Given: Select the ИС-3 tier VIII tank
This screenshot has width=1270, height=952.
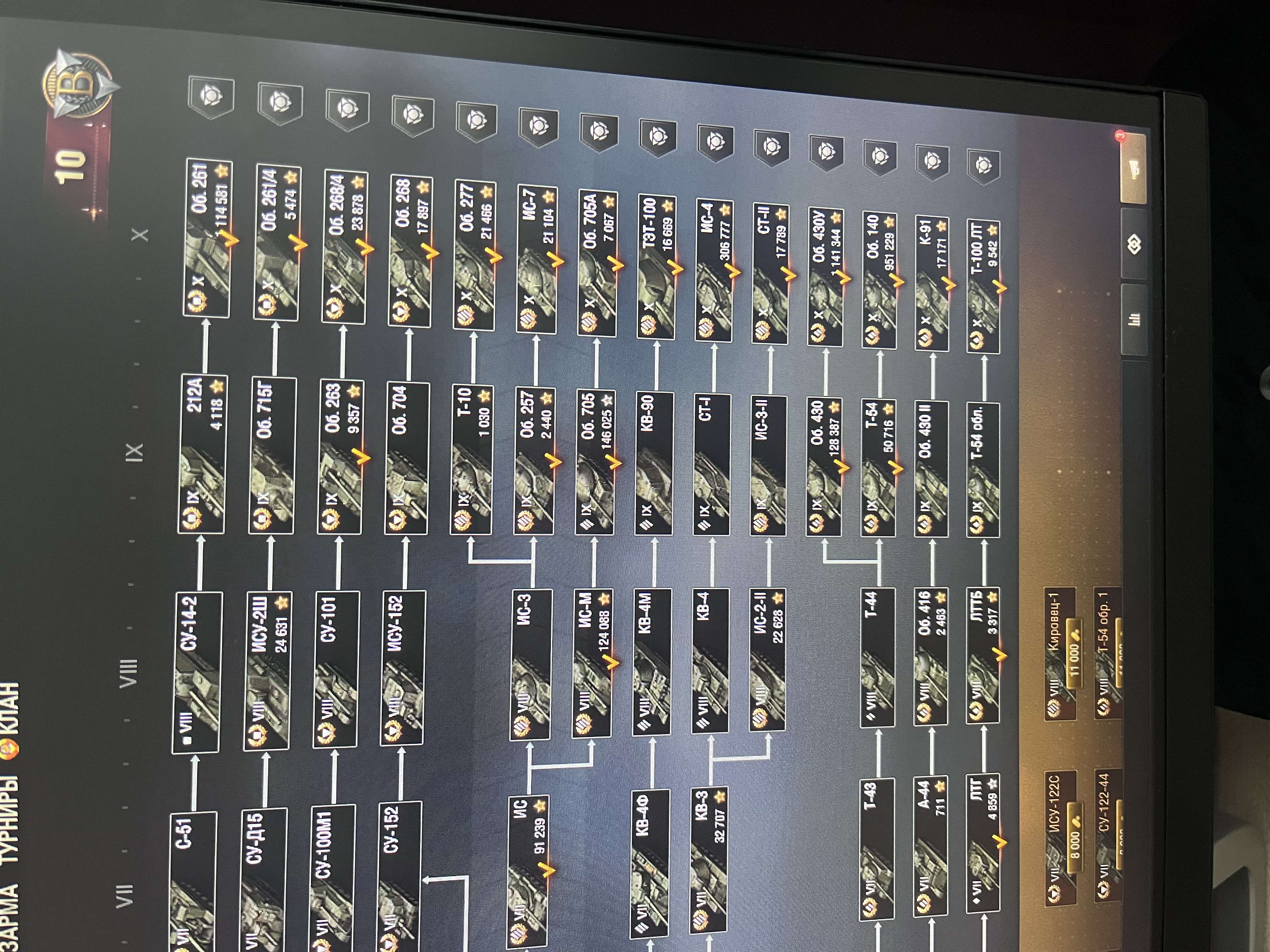Looking at the screenshot, I should tap(531, 665).
